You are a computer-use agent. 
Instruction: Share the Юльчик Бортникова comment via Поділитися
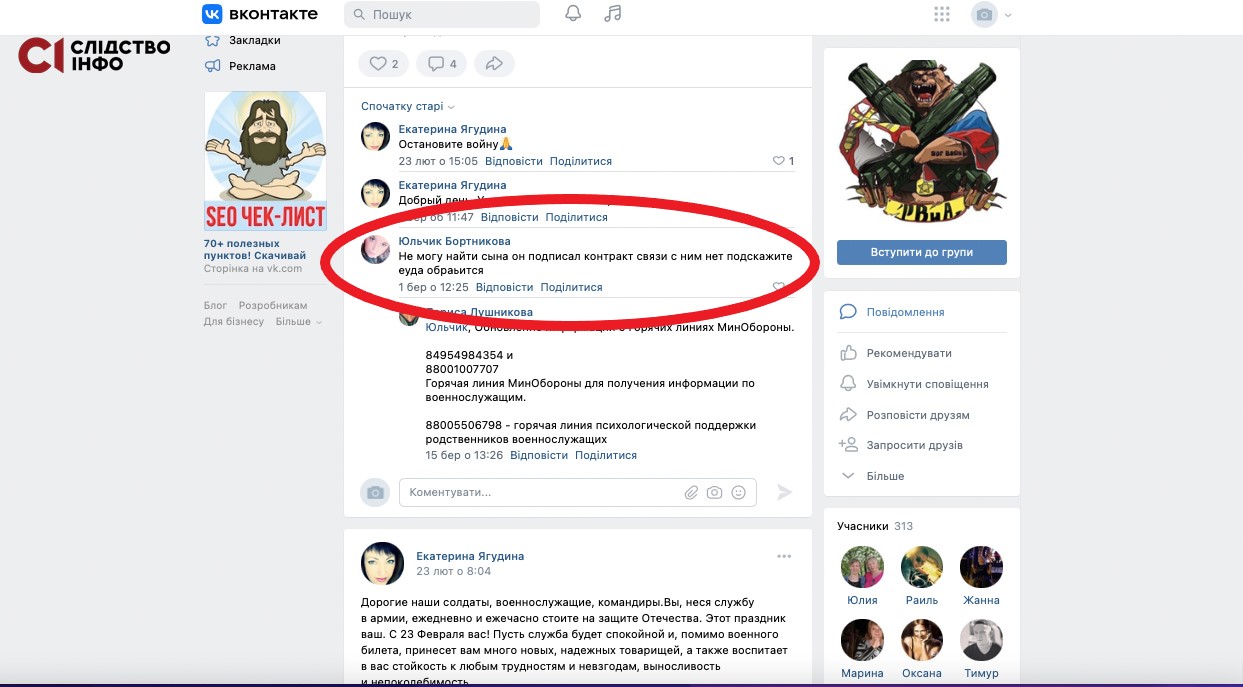point(572,287)
